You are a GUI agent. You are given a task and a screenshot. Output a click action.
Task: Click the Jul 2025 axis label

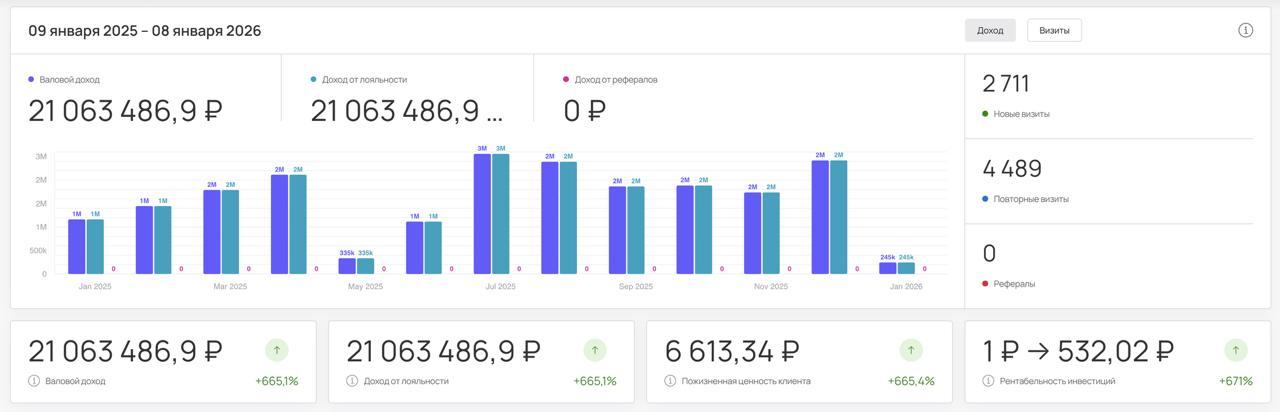tap(500, 287)
